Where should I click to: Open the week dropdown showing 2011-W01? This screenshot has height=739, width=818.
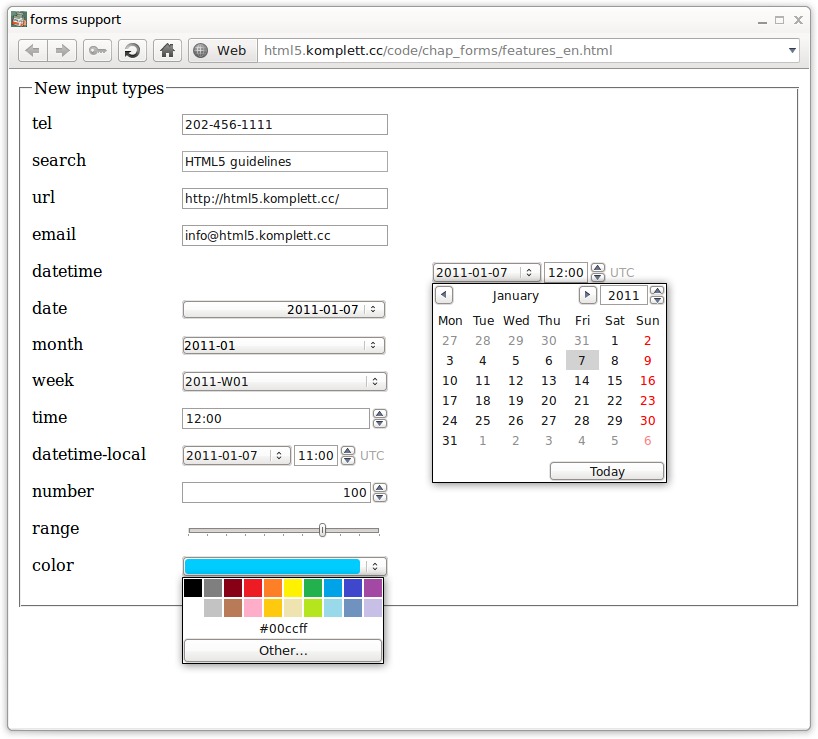pyautogui.click(x=374, y=382)
